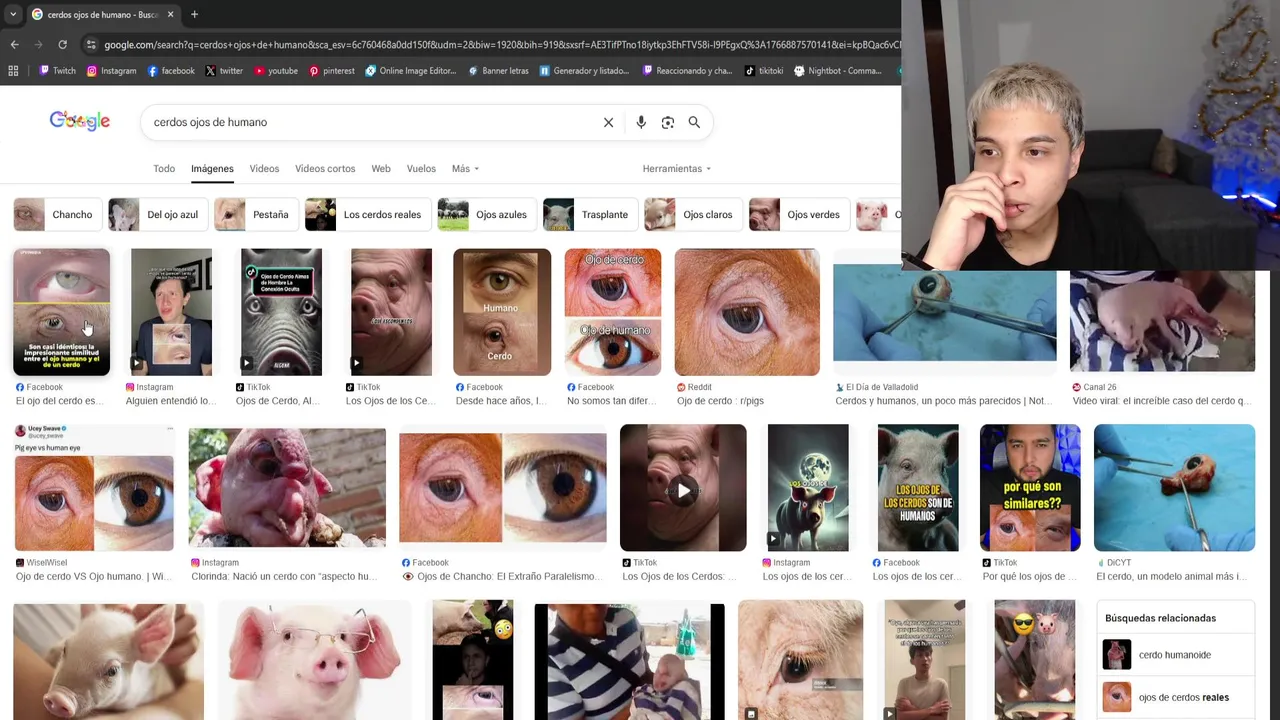
Task: Open a new browser tab
Action: [194, 14]
